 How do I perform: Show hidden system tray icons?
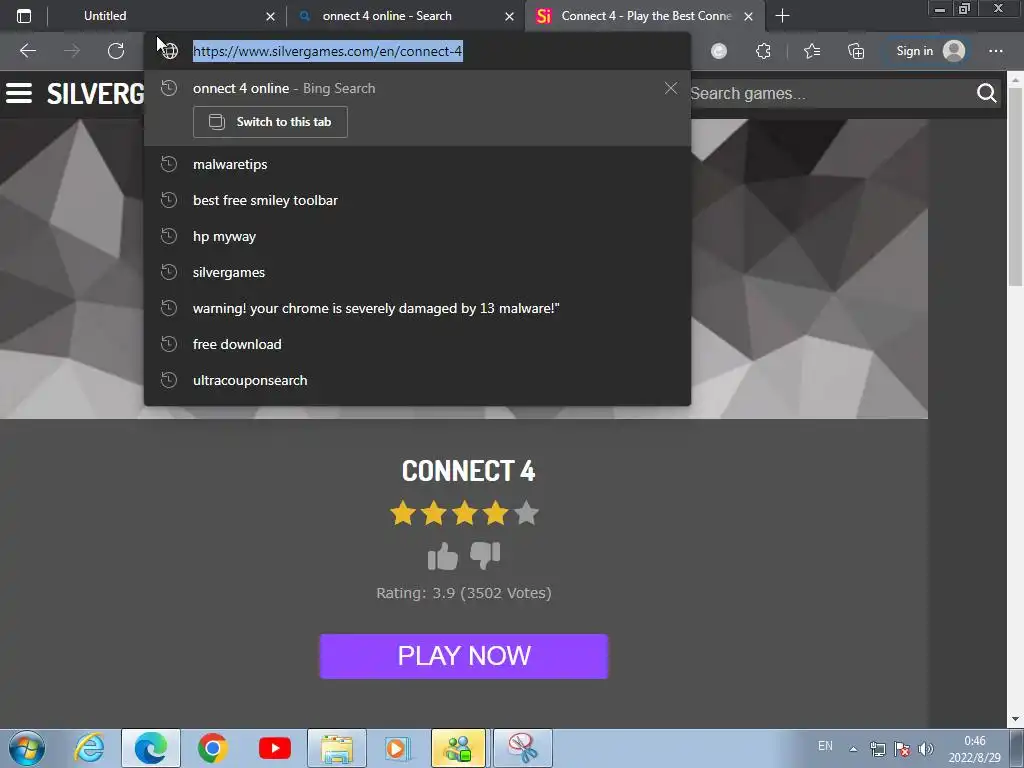click(853, 748)
